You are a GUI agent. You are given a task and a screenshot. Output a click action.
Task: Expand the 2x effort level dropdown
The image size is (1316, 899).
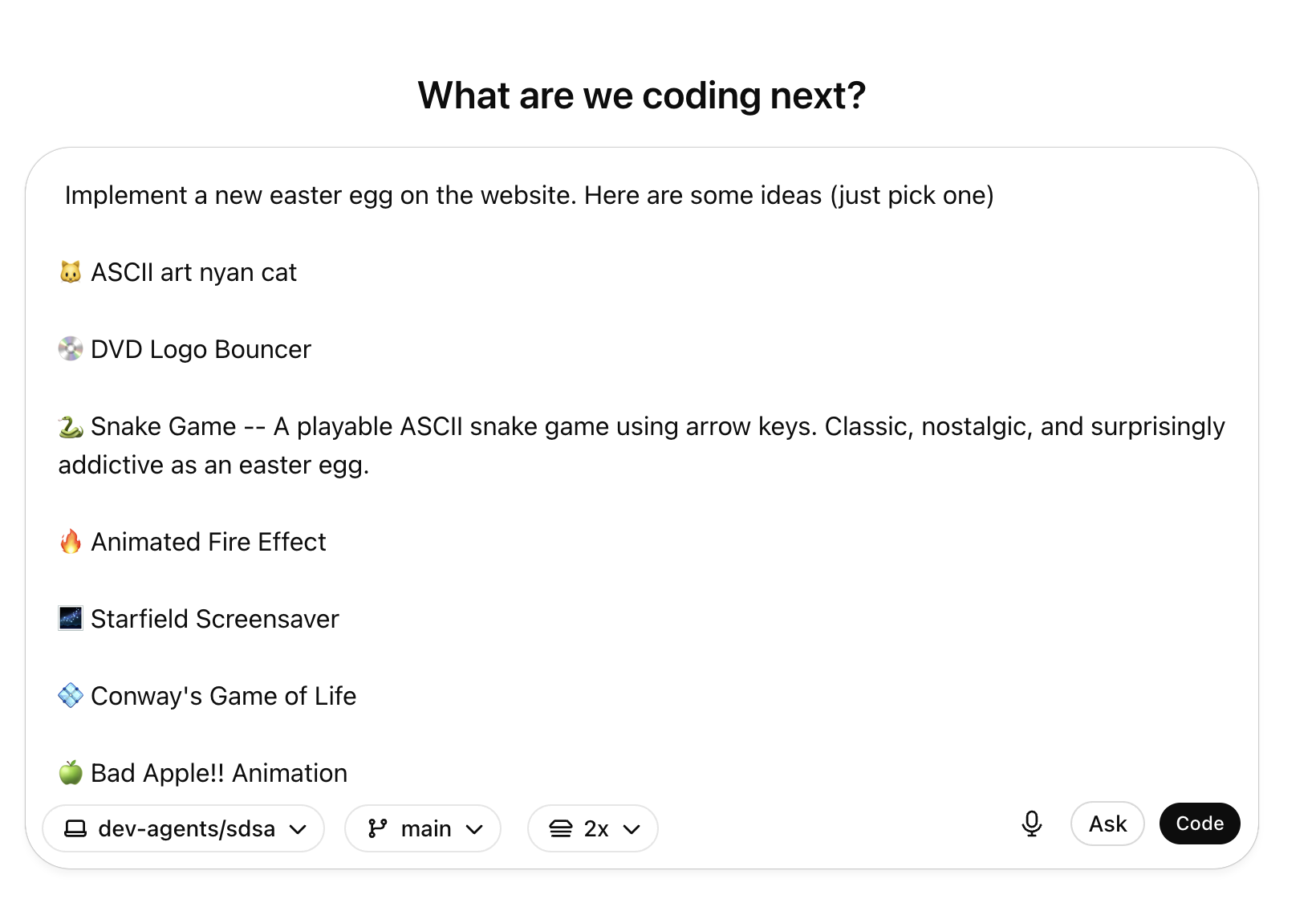tap(592, 828)
